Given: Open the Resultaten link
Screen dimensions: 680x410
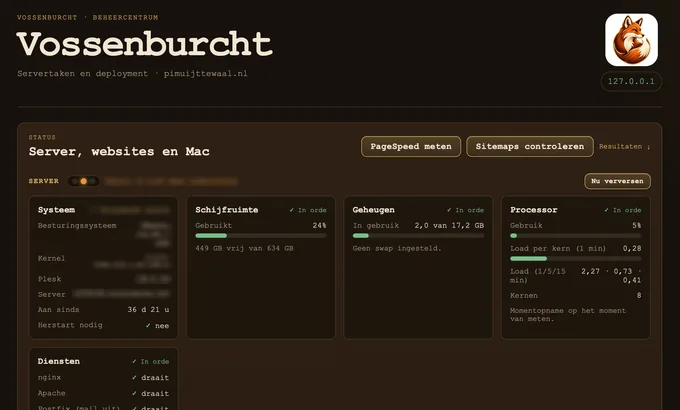Looking at the screenshot, I should click(x=624, y=147).
